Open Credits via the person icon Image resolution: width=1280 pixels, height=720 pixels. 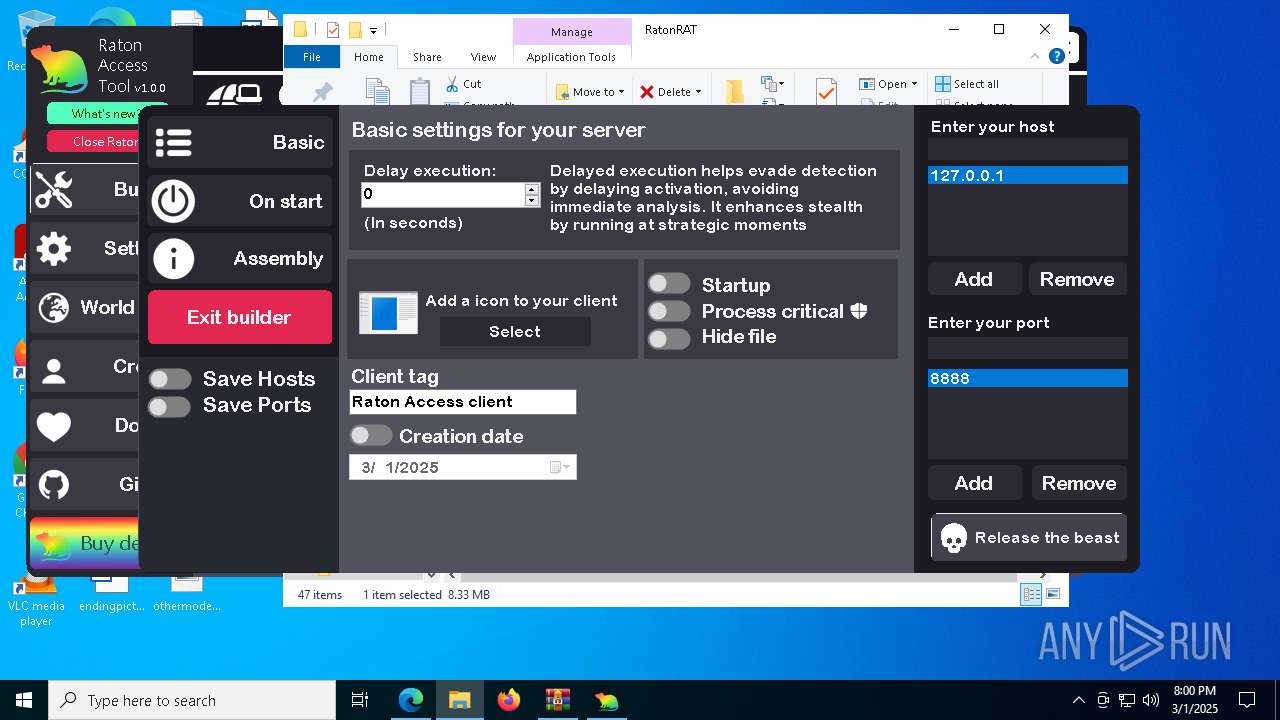pos(54,372)
